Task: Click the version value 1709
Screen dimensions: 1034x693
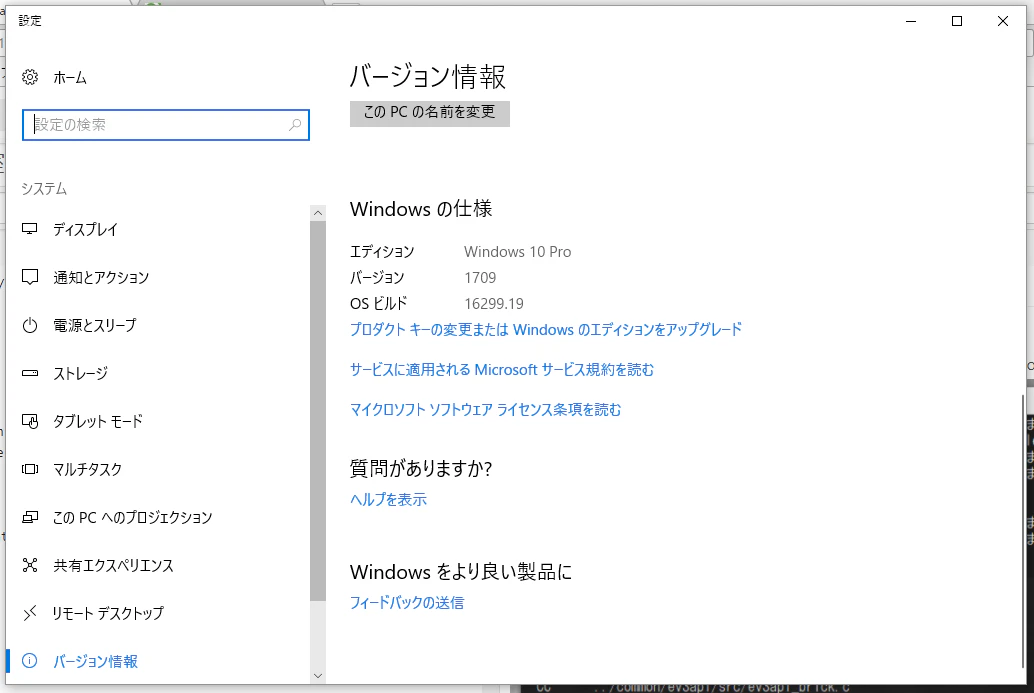Action: click(480, 278)
